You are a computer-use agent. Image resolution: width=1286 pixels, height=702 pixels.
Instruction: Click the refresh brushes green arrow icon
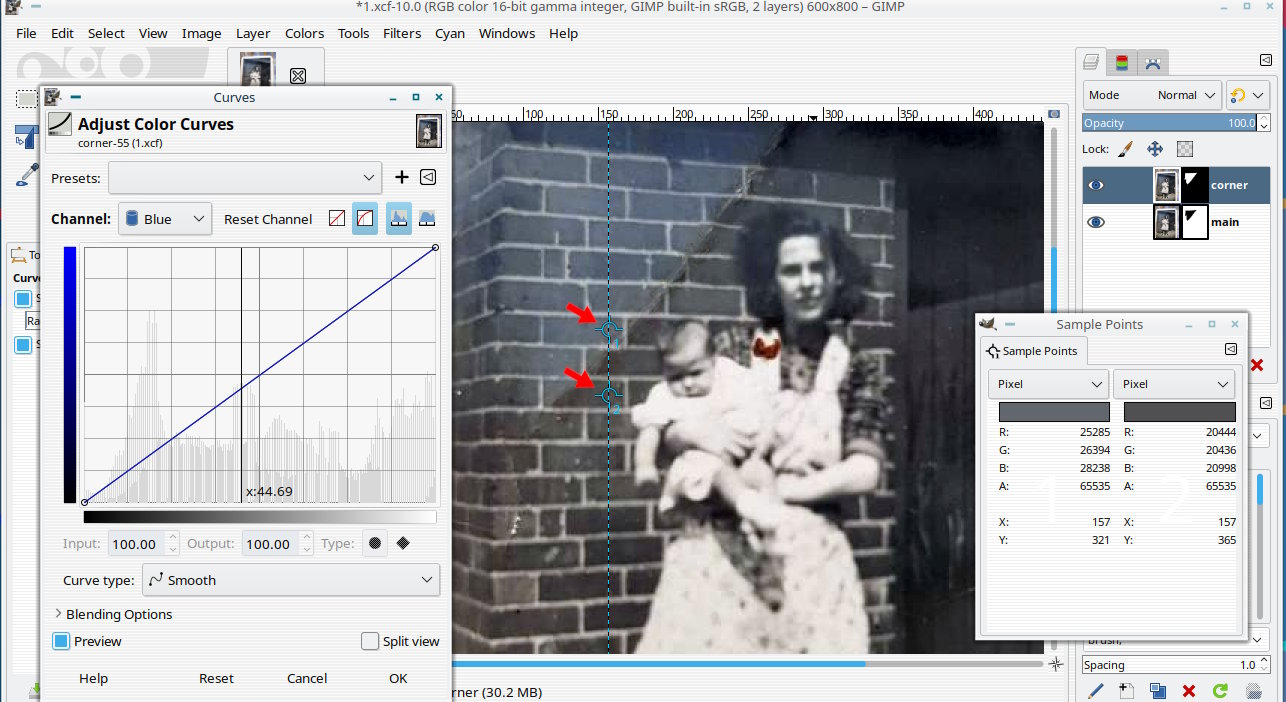[1220, 691]
